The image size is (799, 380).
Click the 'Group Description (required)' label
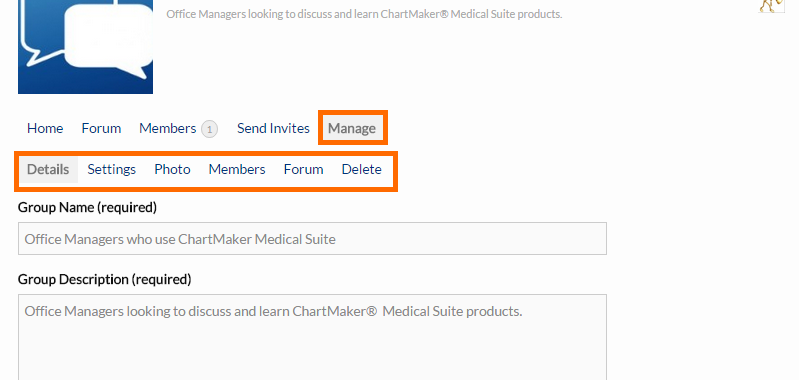point(104,280)
